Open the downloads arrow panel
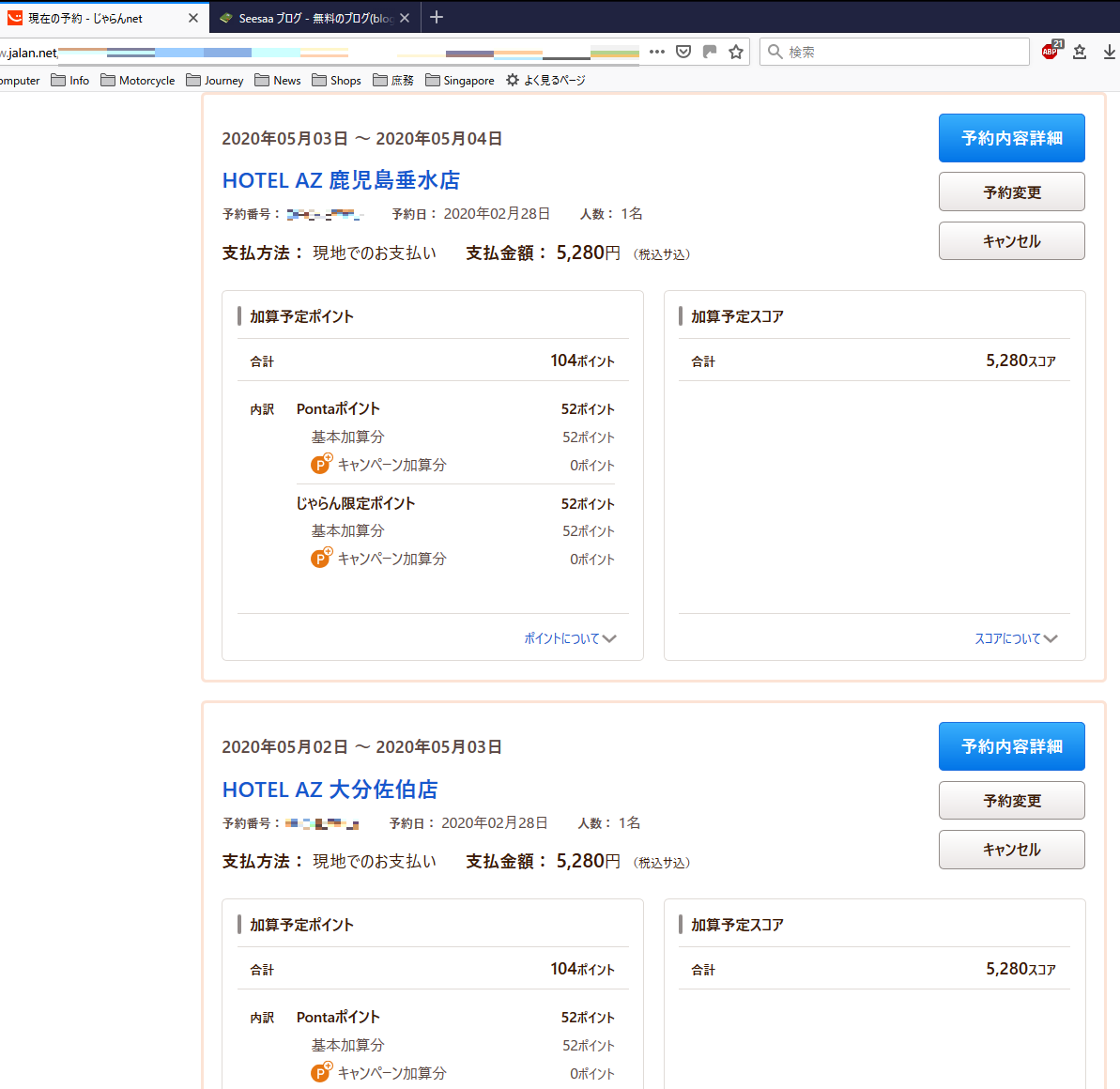The image size is (1120, 1089). pos(1110,53)
